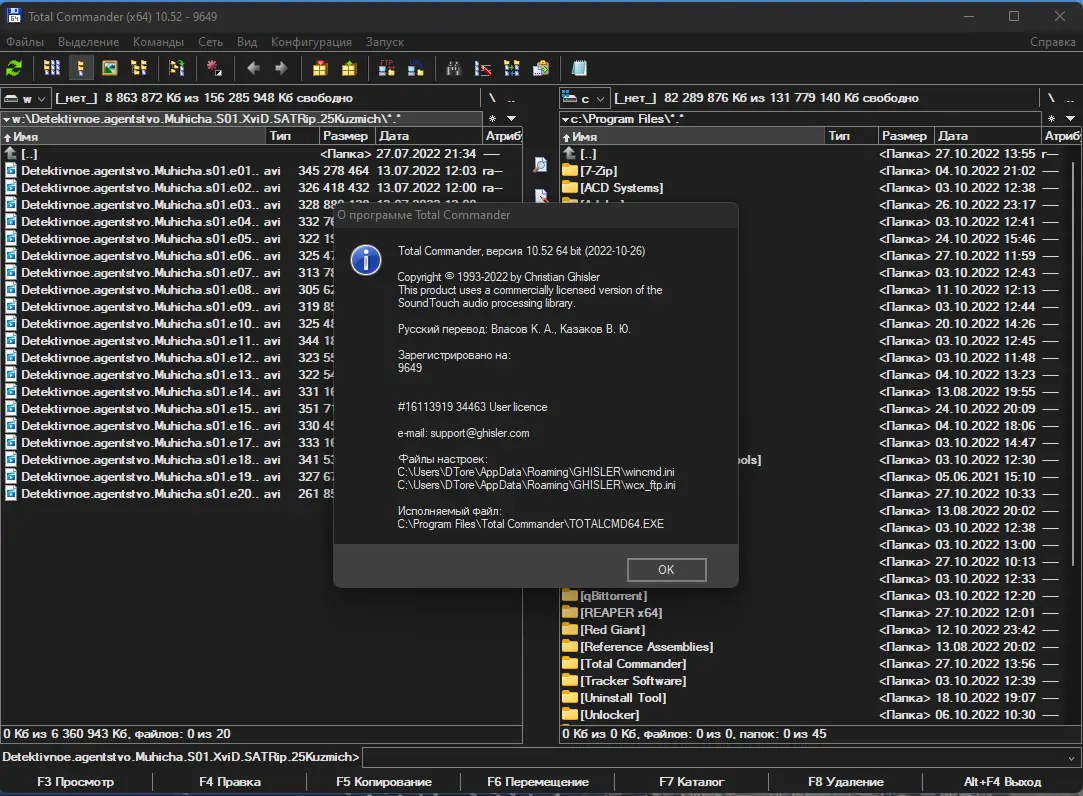This screenshot has width=1083, height=796.
Task: Click the copy names to clipboard icon
Action: (x=541, y=68)
